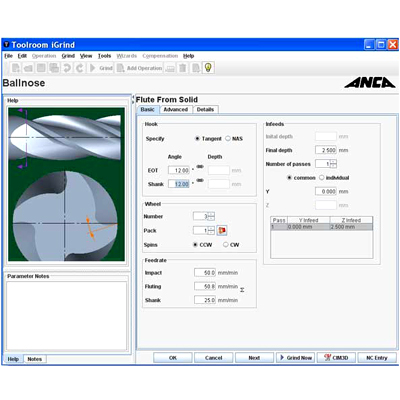Click the Impact feedrate field
The width and height of the screenshot is (400, 400).
tap(205, 273)
